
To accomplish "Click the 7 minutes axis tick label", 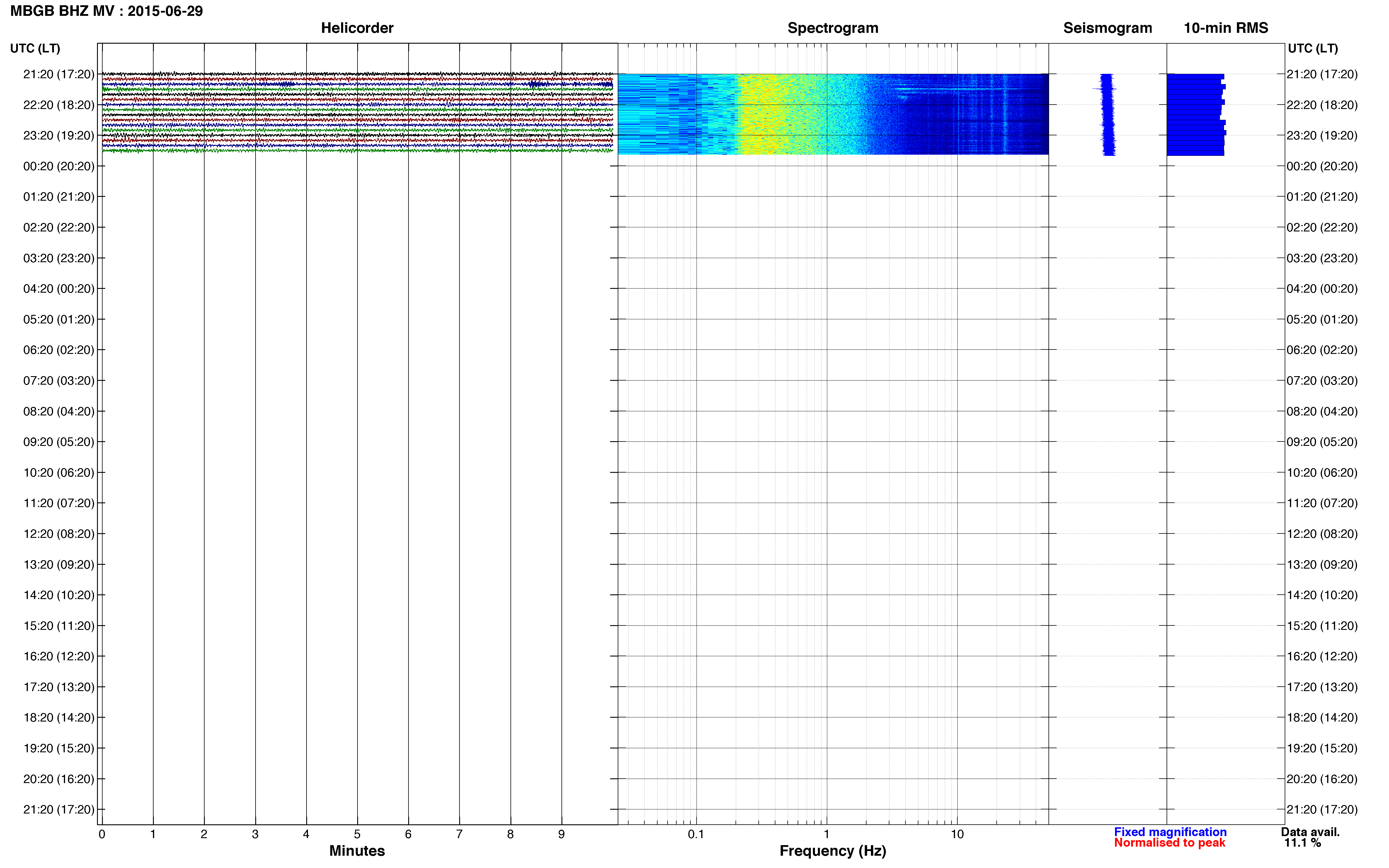I will pos(459,834).
